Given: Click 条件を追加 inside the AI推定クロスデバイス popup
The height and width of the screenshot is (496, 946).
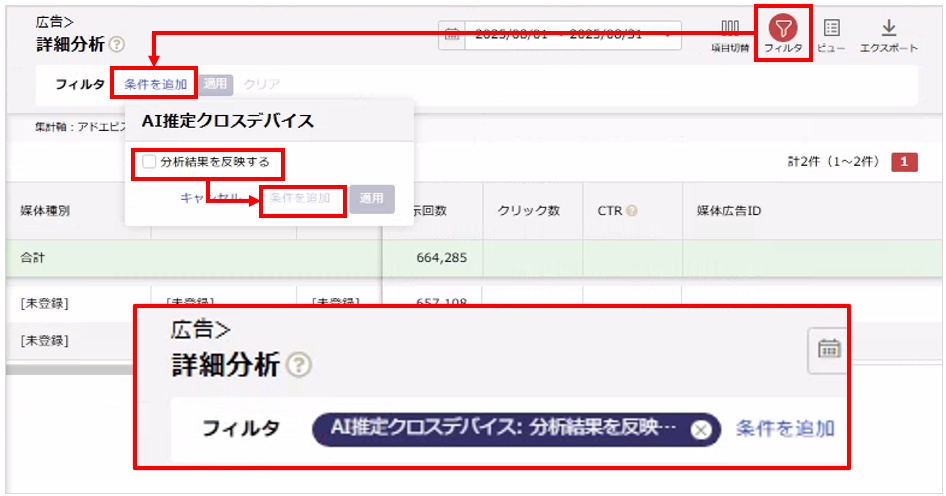Looking at the screenshot, I should point(301,199).
